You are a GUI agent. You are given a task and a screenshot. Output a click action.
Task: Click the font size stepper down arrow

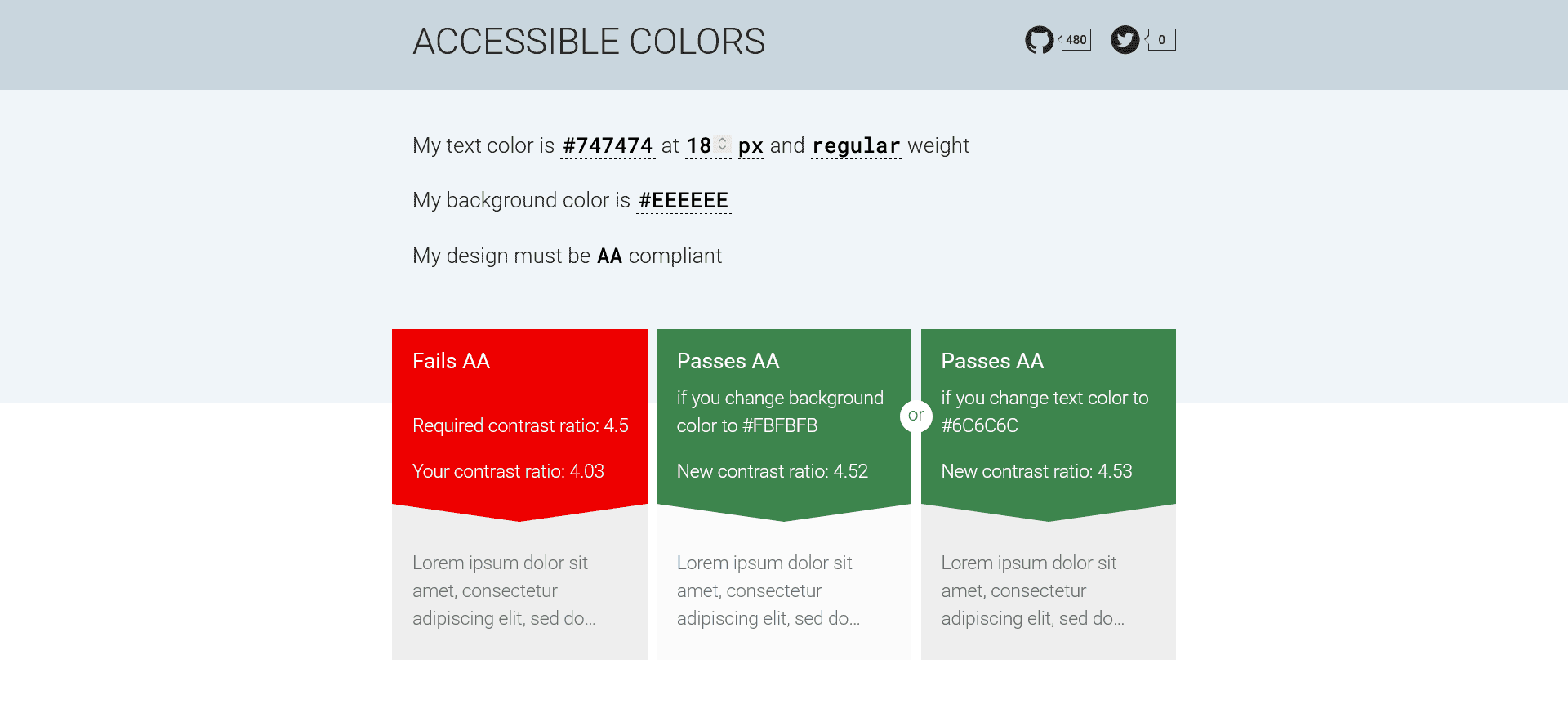pos(722,150)
